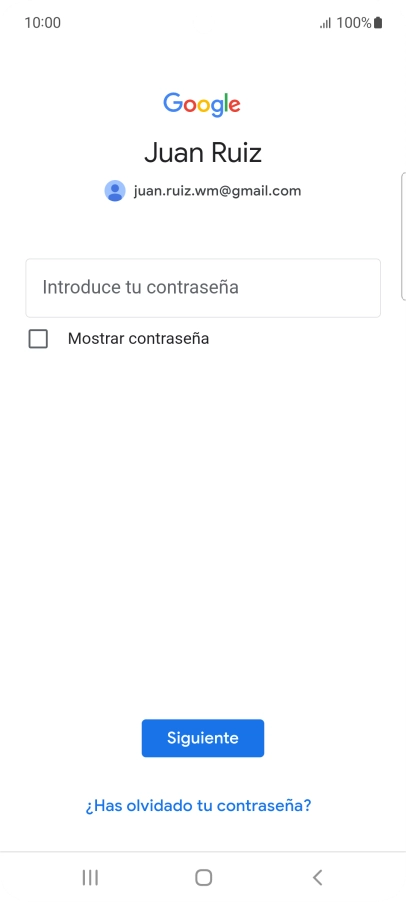
Task: Enable the Mostrar contraseña checkbox
Action: 38,339
